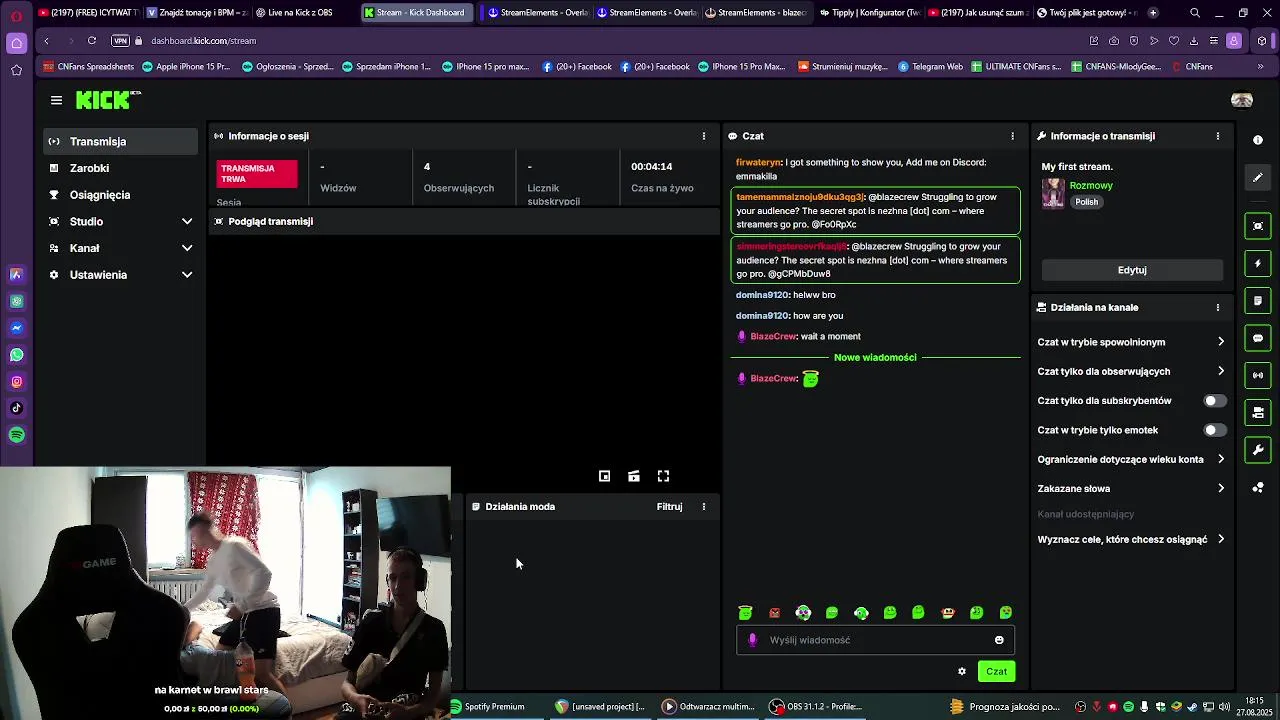Click the theater mode preview icon
Viewport: 1280px width, 720px height.
point(634,476)
